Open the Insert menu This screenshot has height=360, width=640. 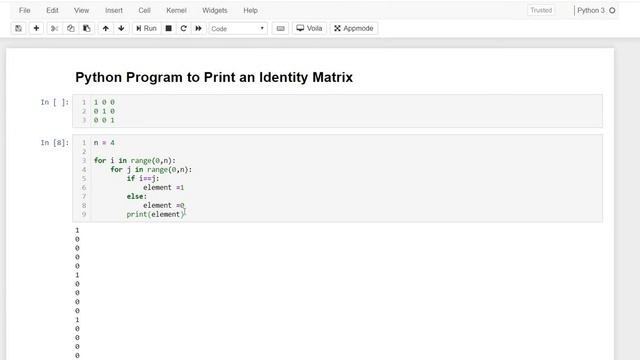coord(113,10)
